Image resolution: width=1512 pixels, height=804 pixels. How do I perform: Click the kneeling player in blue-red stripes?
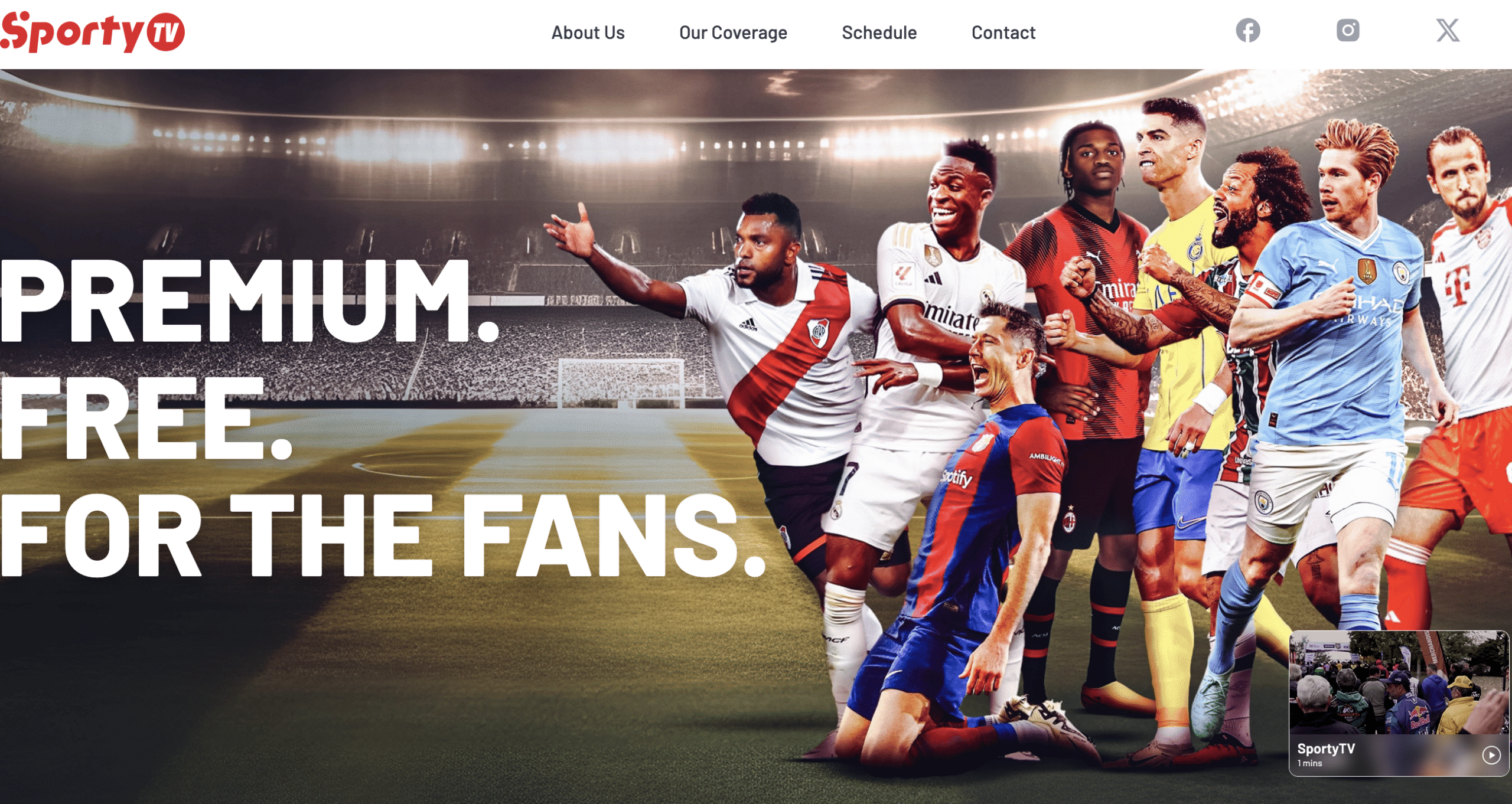pos(969,531)
